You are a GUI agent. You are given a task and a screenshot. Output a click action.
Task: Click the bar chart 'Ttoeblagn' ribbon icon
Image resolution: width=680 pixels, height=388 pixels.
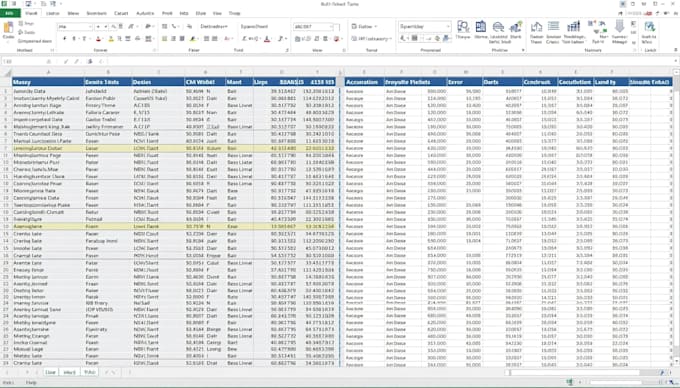[x=573, y=27]
